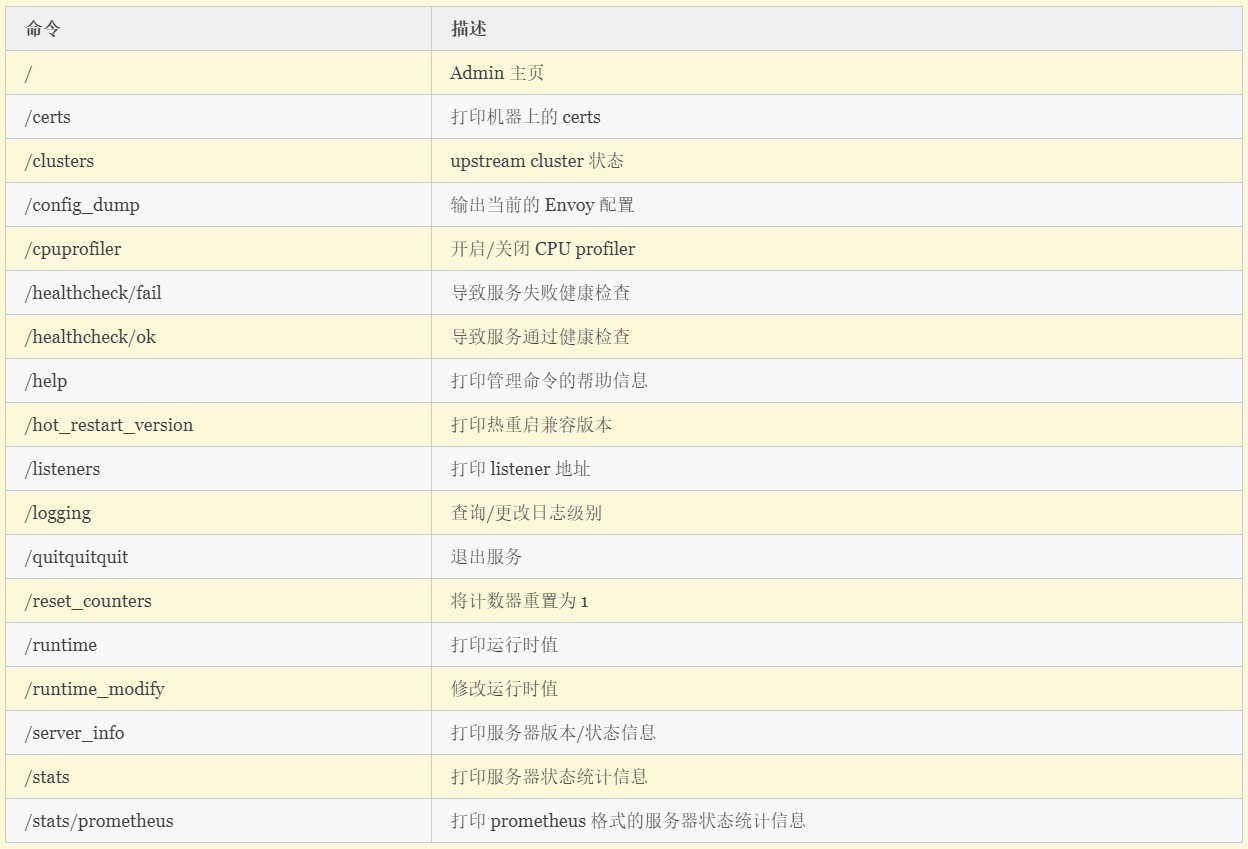Click '打印热重启兼容版本' description
Image resolution: width=1248 pixels, height=849 pixels.
point(531,425)
